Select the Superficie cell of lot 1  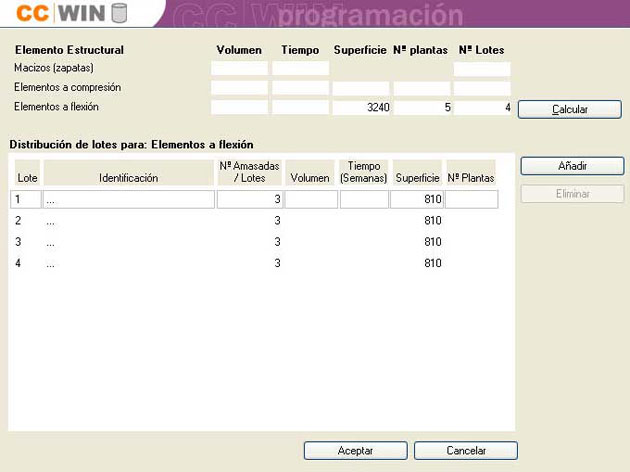click(x=417, y=200)
